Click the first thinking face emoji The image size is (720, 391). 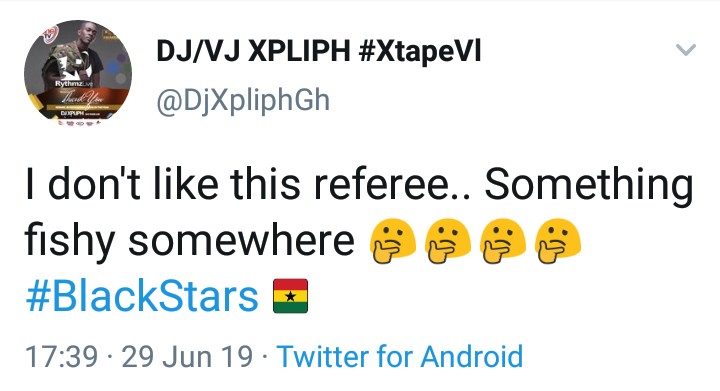coord(393,241)
